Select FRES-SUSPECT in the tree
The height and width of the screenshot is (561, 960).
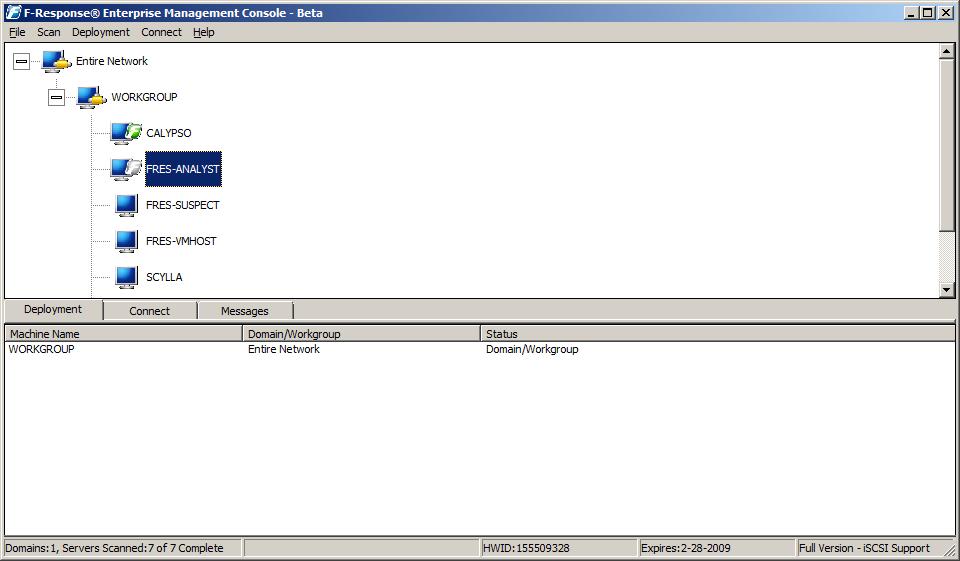click(x=182, y=205)
